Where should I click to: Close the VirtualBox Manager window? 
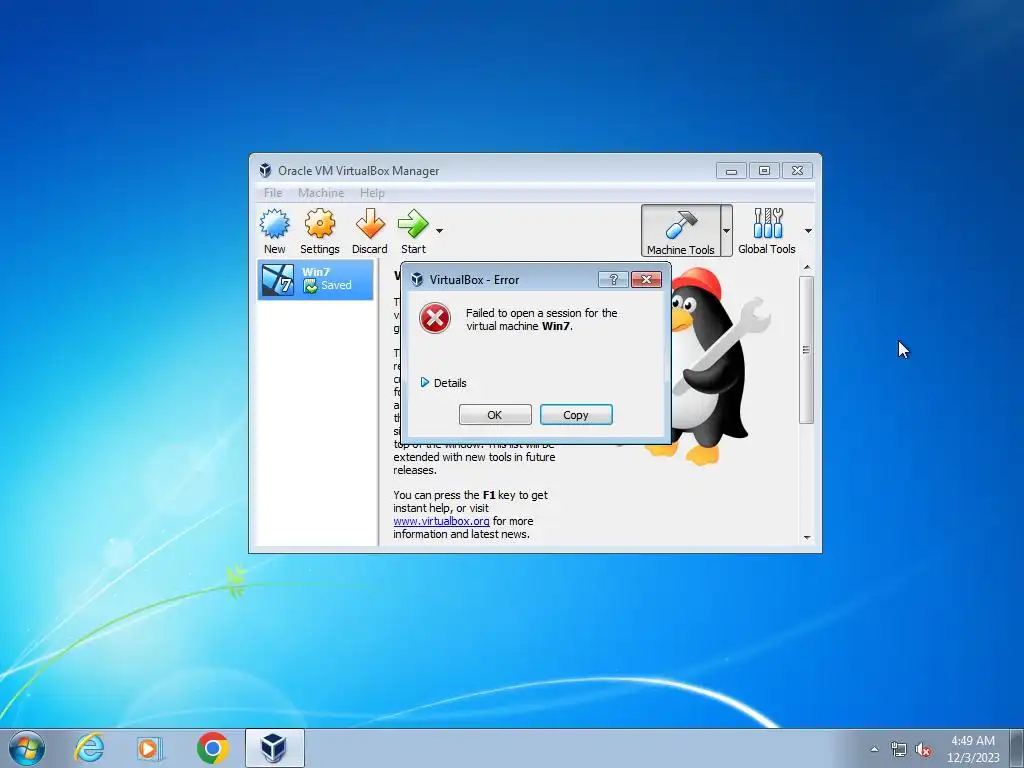797,171
